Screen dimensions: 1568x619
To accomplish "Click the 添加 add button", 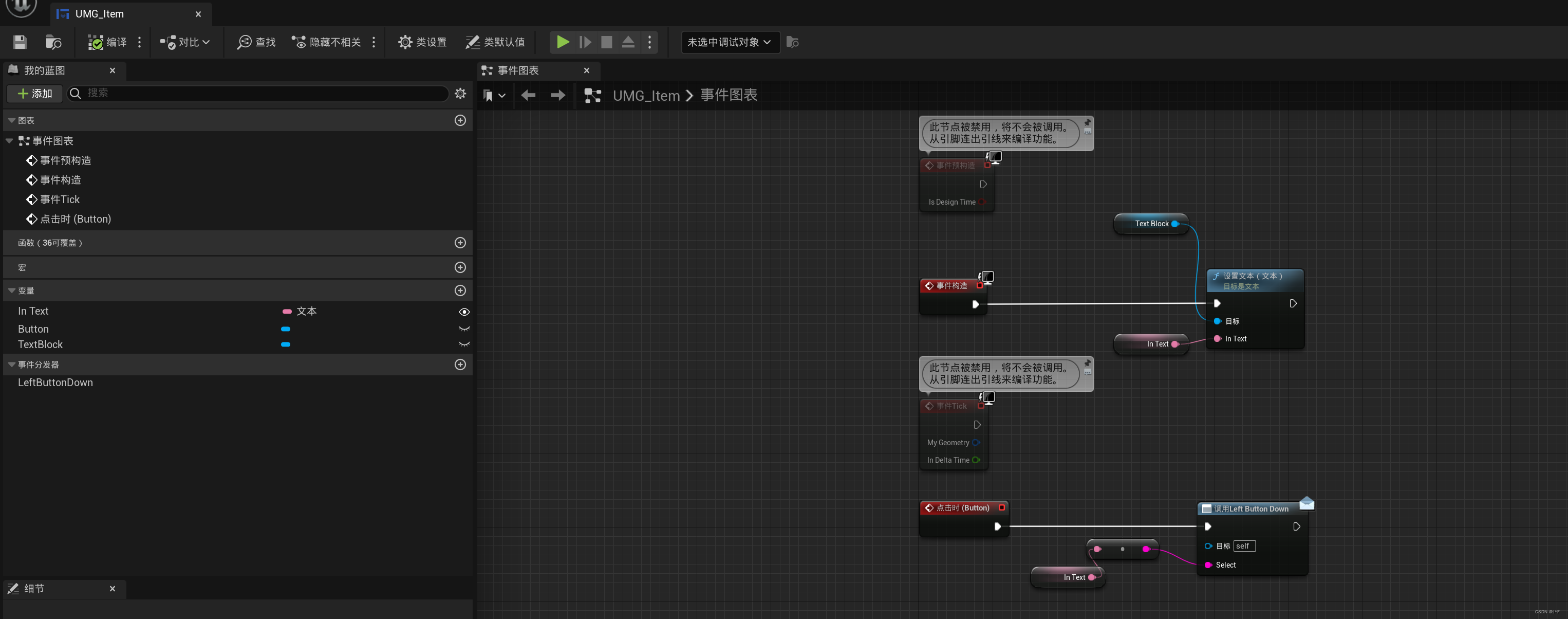I will [x=35, y=93].
